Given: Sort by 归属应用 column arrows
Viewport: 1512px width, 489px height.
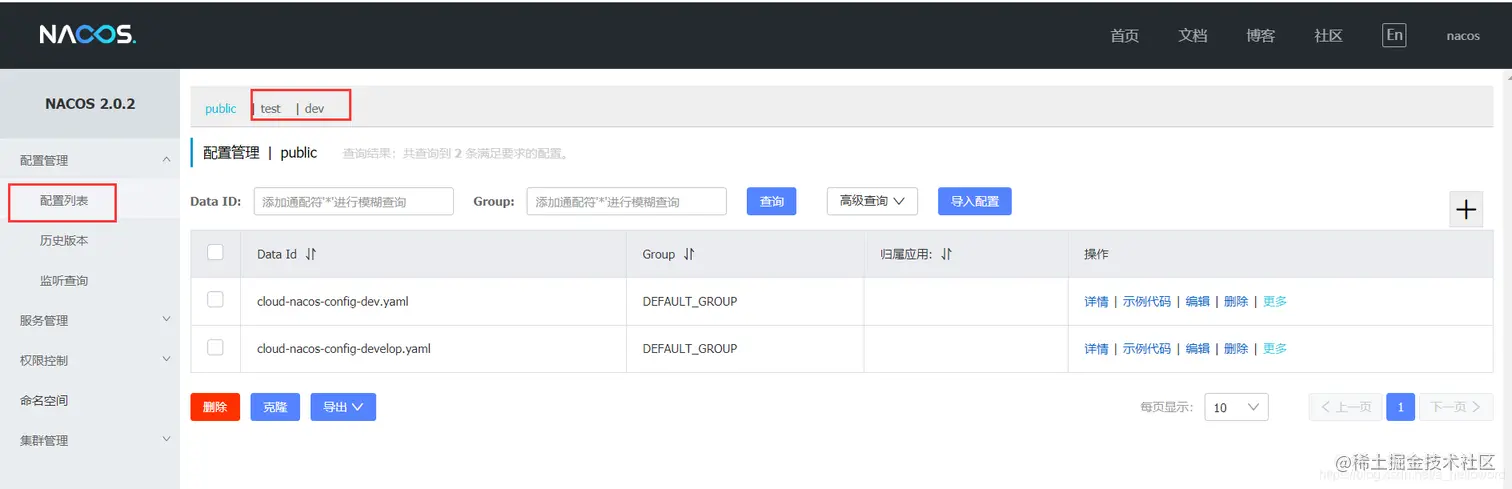Looking at the screenshot, I should pos(946,254).
